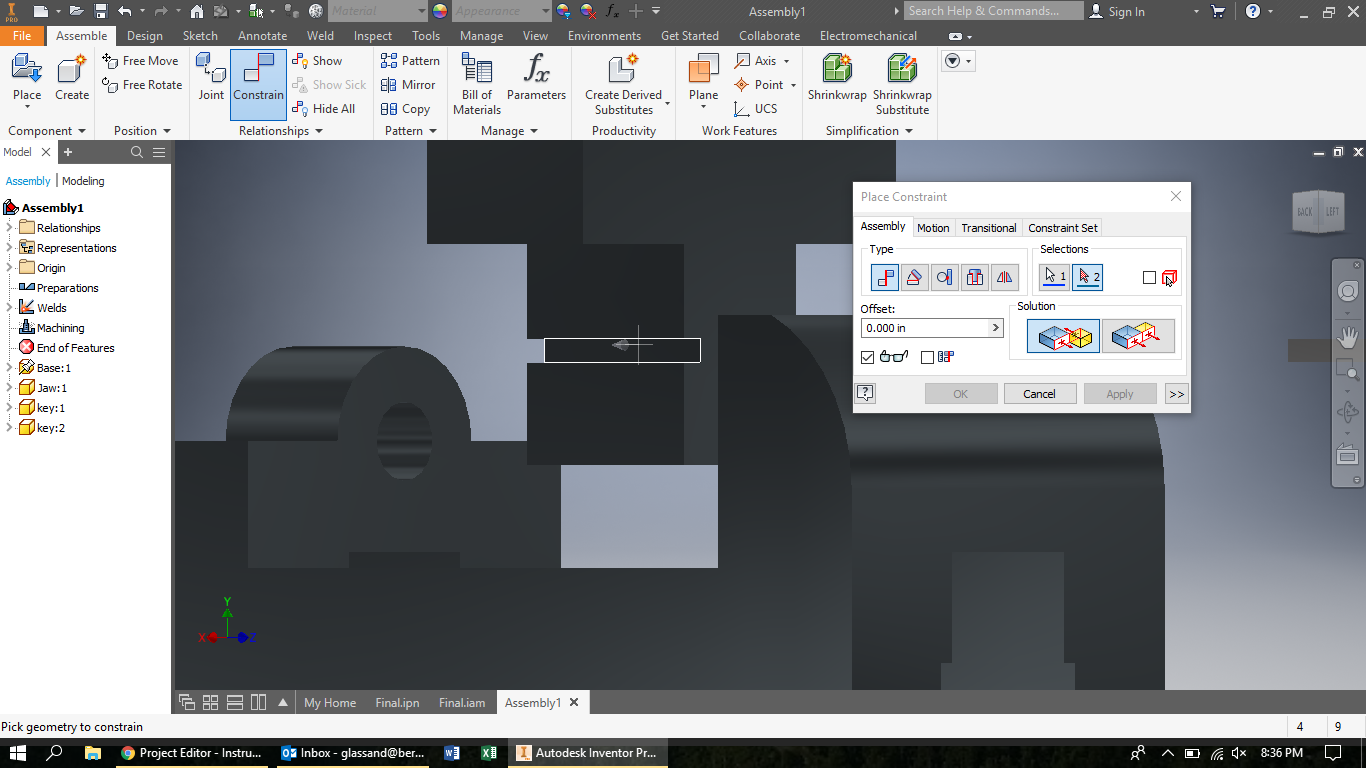The height and width of the screenshot is (768, 1366).
Task: Select the Free Move tool
Action: click(x=140, y=61)
